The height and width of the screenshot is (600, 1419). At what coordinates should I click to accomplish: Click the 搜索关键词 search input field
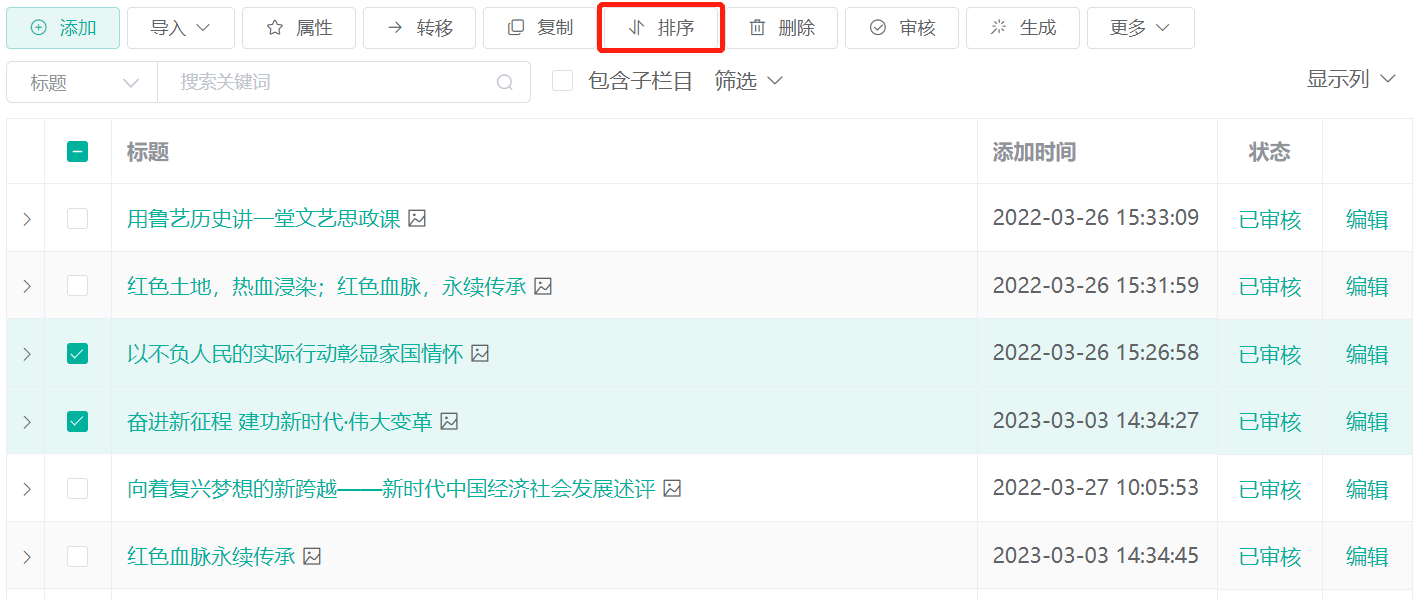click(330, 82)
